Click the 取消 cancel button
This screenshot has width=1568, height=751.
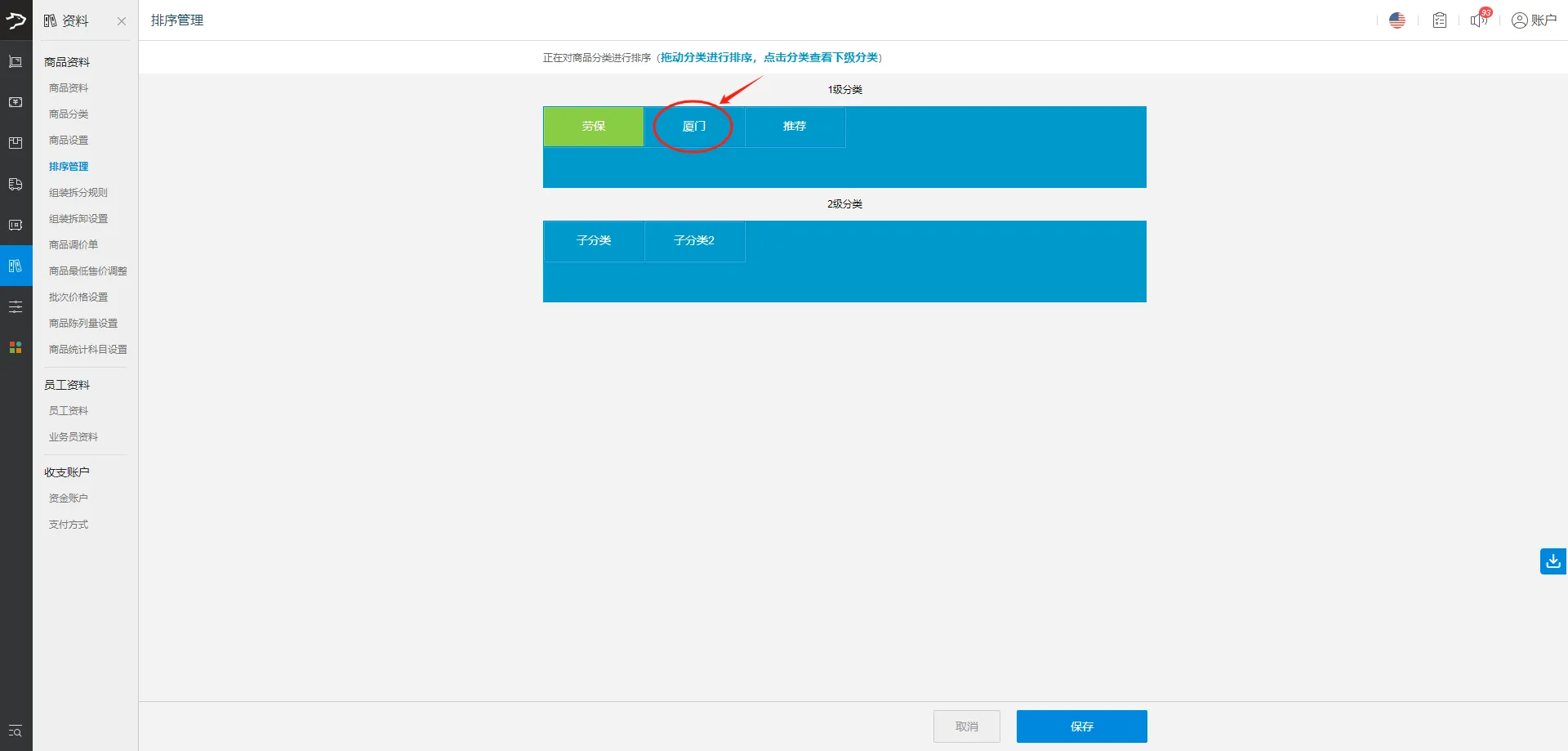pos(967,726)
